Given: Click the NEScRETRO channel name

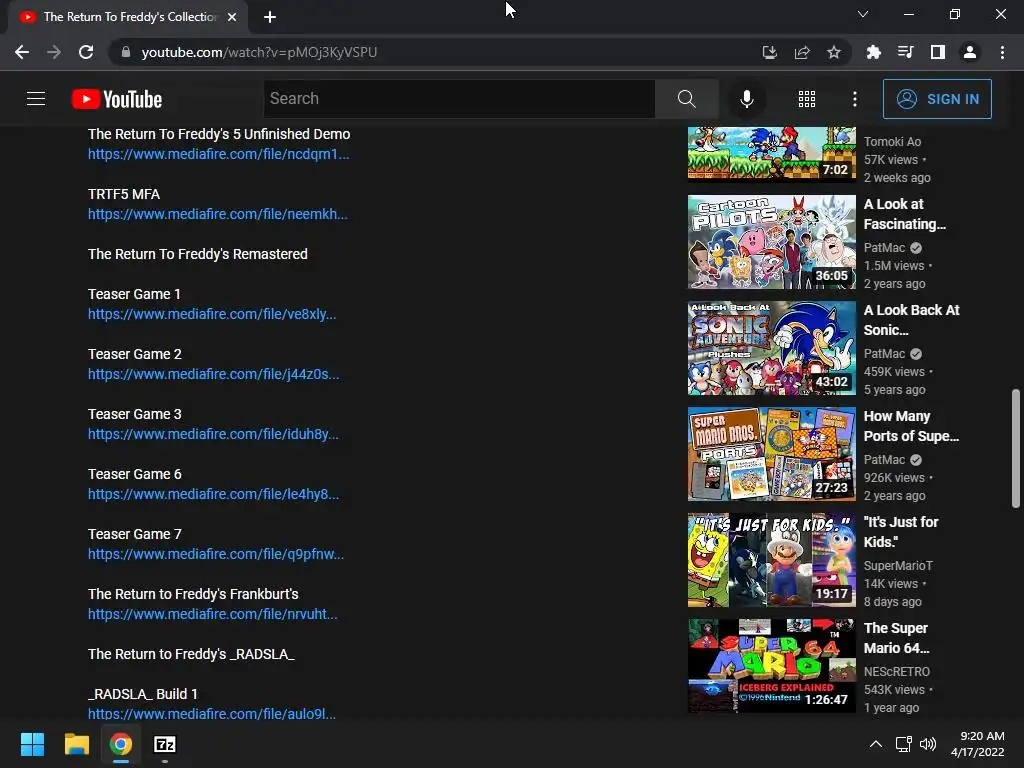Looking at the screenshot, I should point(897,671).
